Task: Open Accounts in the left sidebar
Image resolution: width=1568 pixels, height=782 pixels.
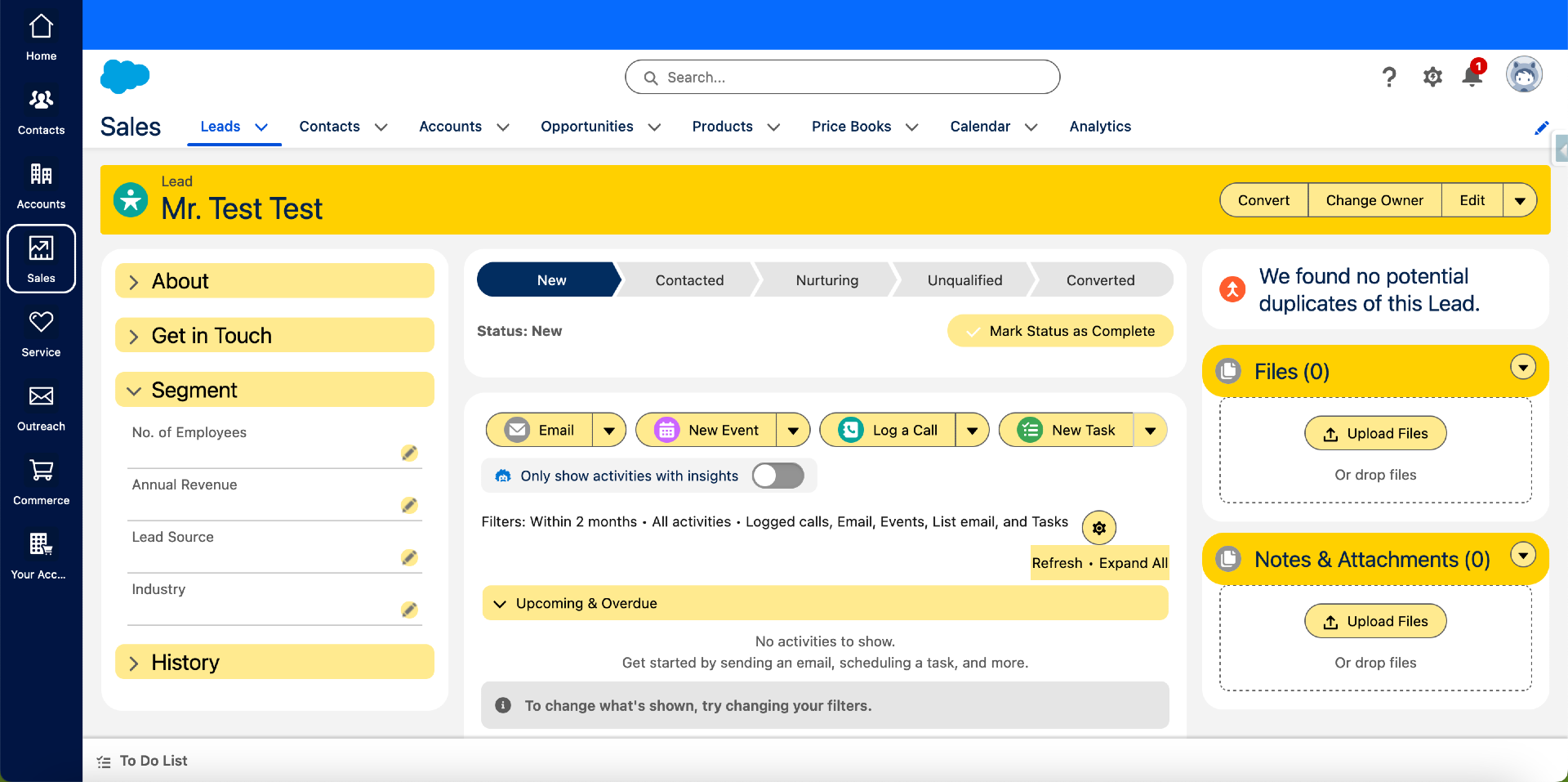Action: pyautogui.click(x=41, y=186)
